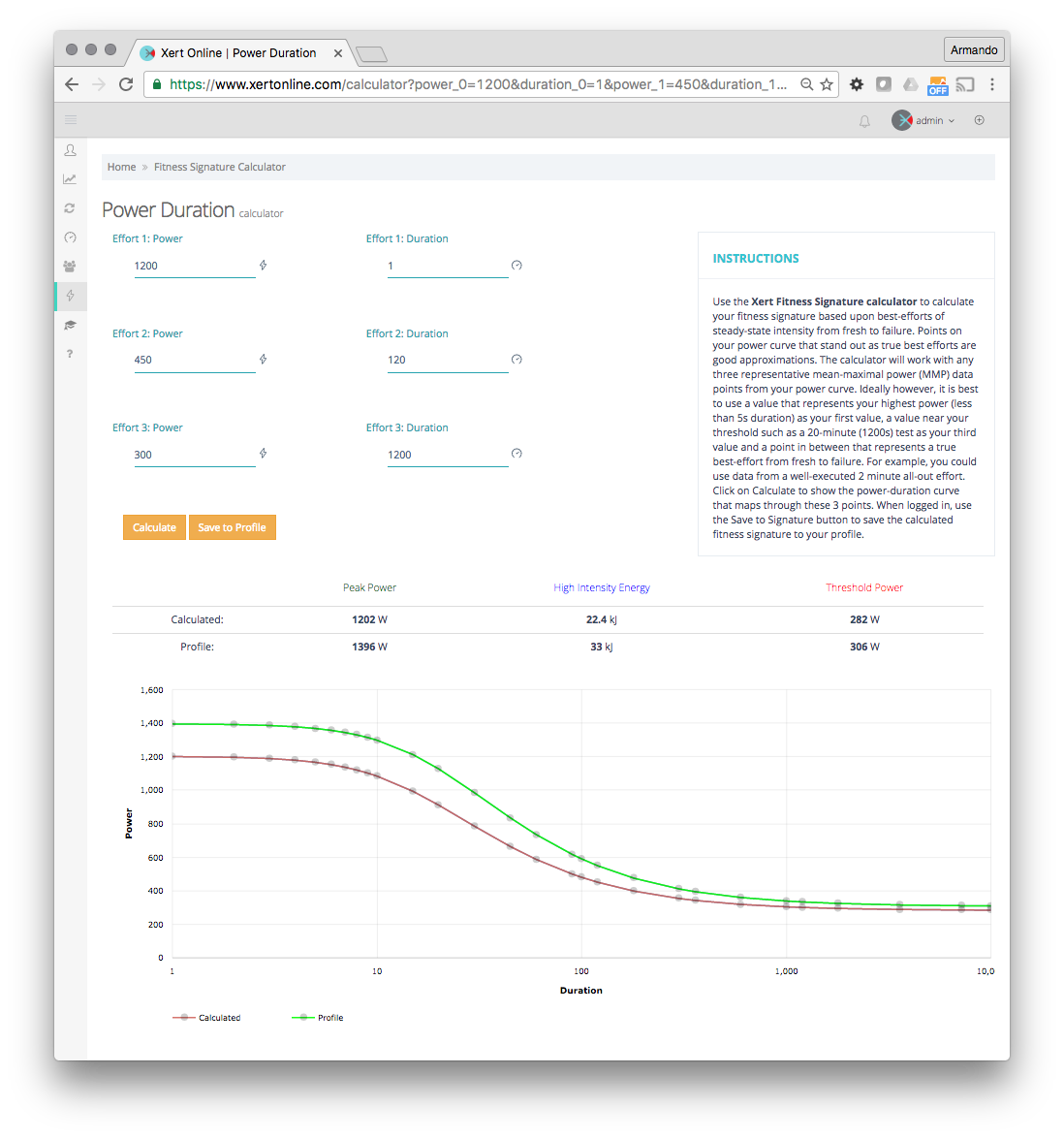Click the calculated 1202 W peak power value
Screen dimensions: 1064x1138
(369, 619)
